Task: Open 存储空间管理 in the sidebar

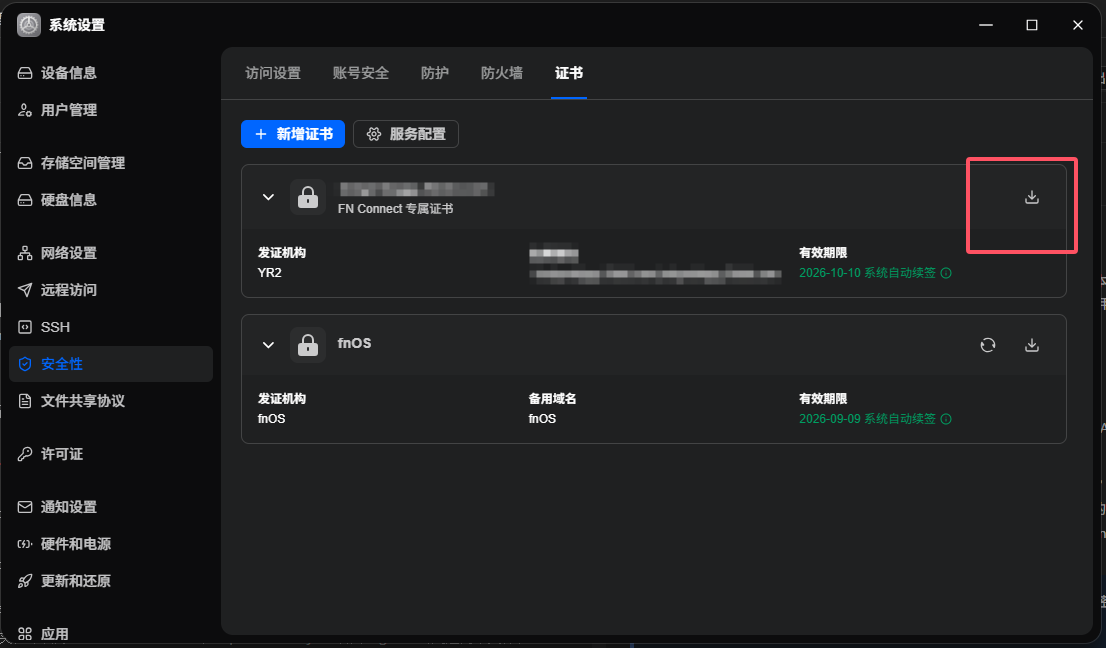Action: [x=111, y=163]
